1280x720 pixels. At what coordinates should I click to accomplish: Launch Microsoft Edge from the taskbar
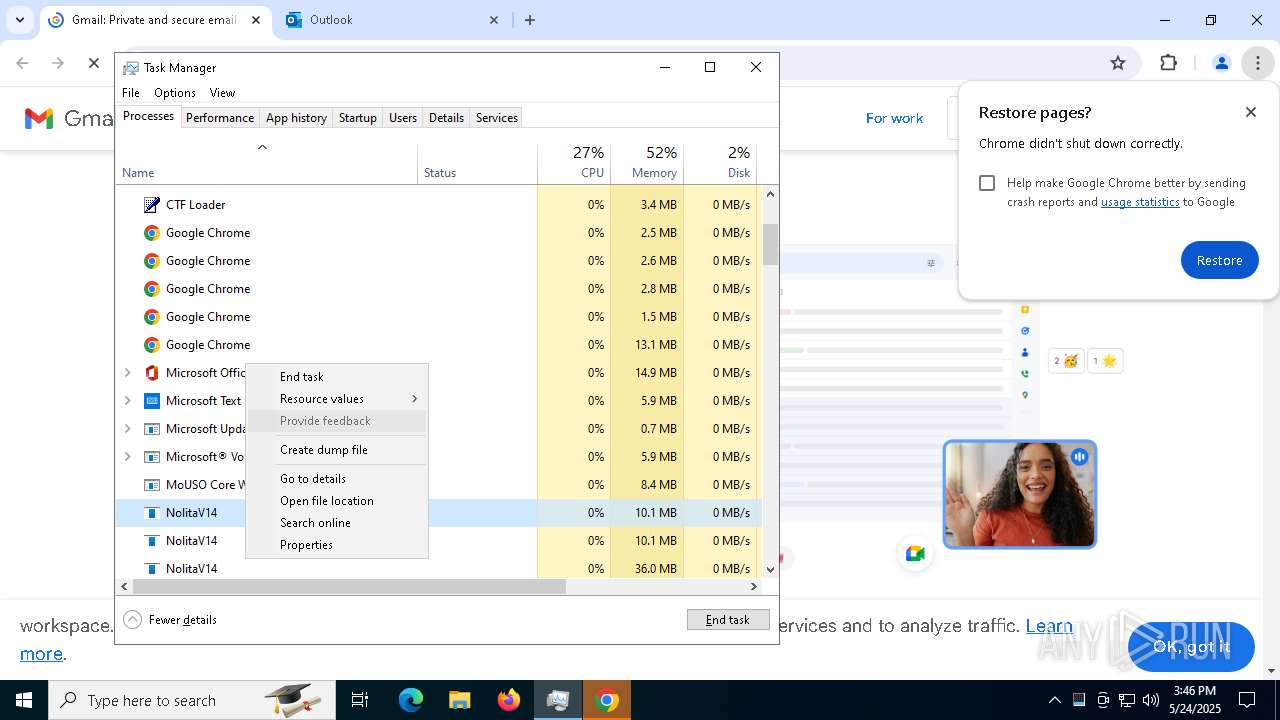tap(411, 700)
